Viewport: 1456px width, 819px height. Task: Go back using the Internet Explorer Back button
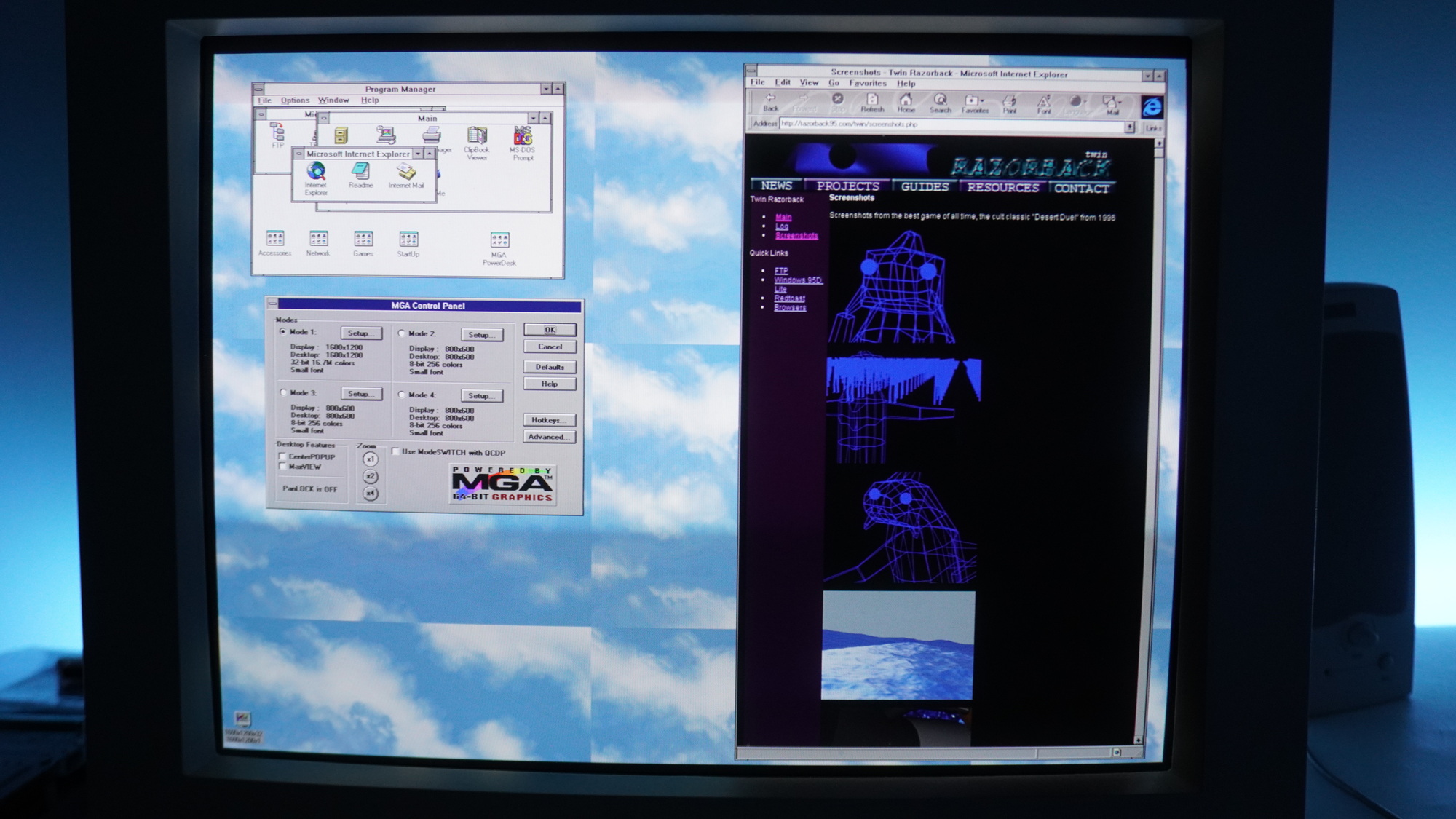coord(770,103)
